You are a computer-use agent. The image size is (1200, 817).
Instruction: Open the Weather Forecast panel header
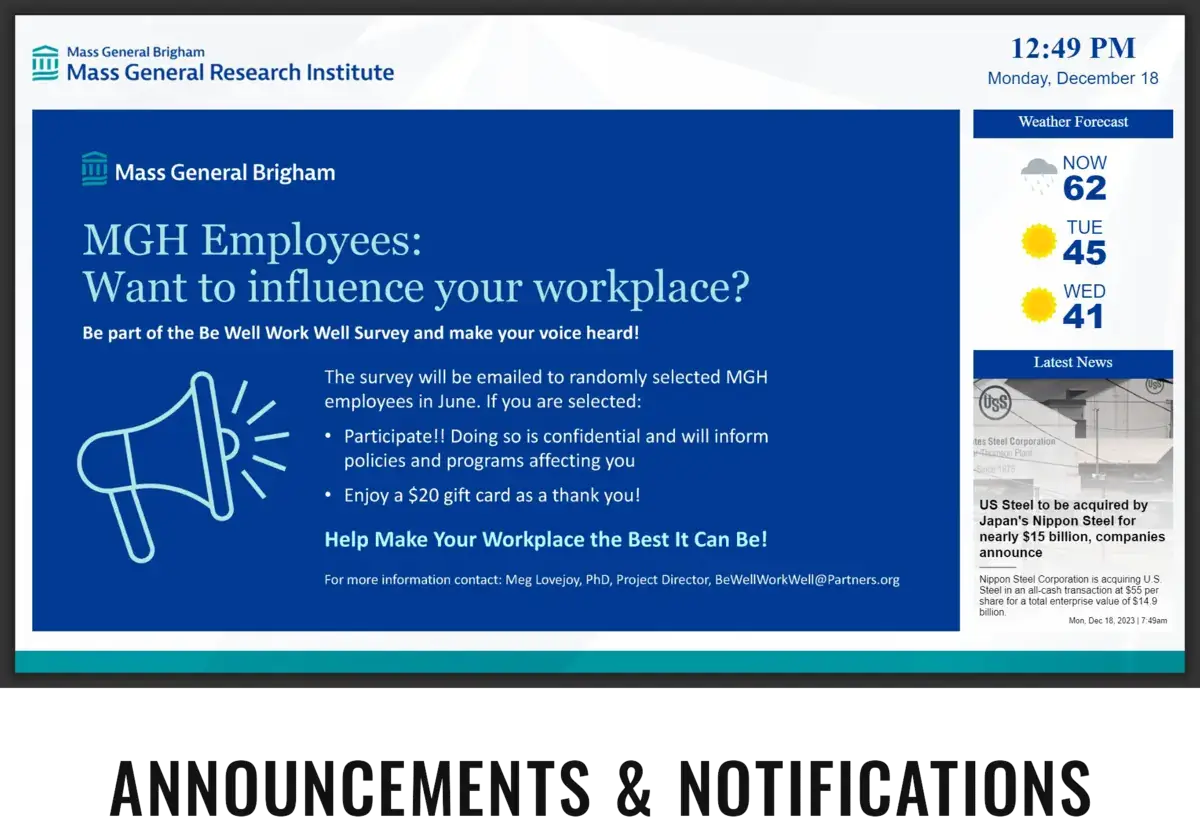(1072, 123)
